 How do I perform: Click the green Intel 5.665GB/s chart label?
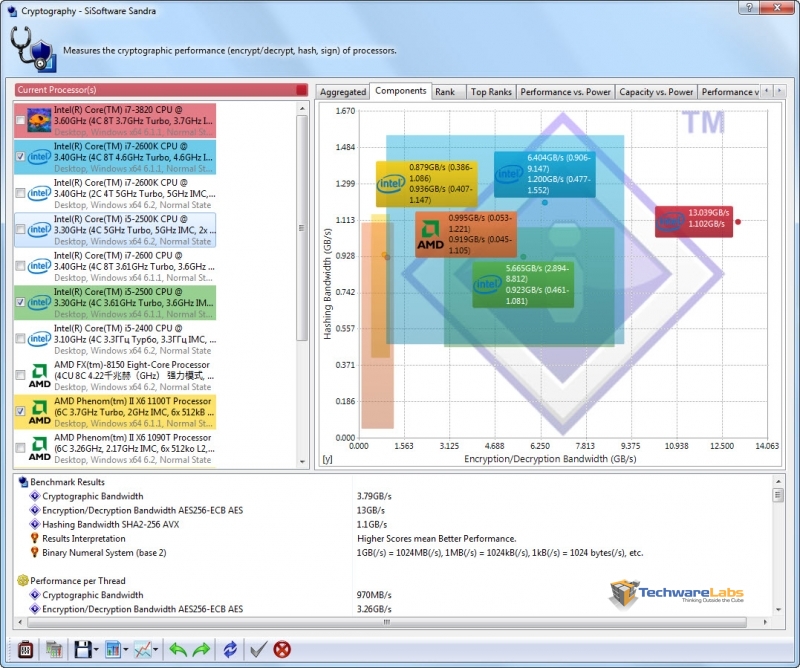tap(523, 284)
